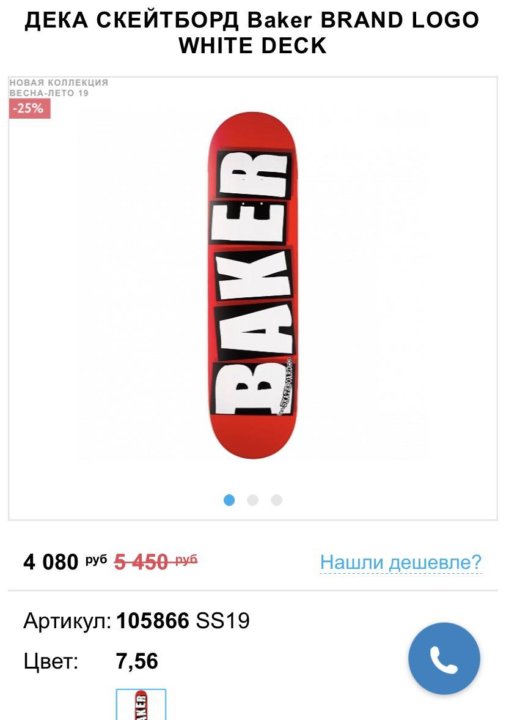Click the product title heading
506x720 pixels.
pos(253,33)
